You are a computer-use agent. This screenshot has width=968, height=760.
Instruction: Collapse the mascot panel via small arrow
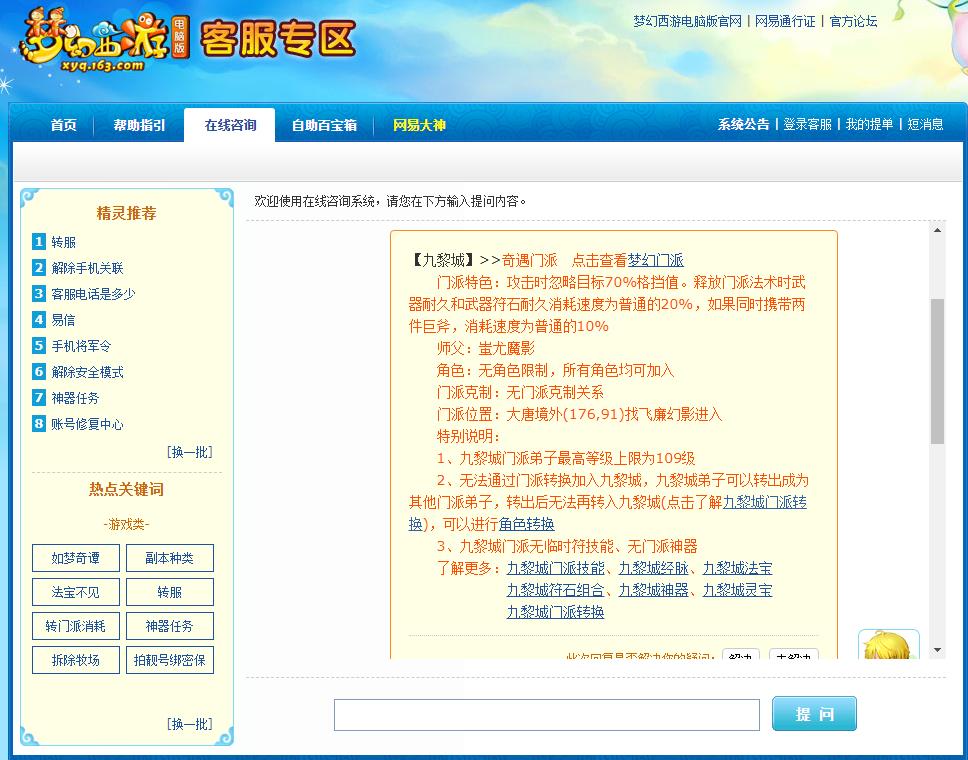937,650
